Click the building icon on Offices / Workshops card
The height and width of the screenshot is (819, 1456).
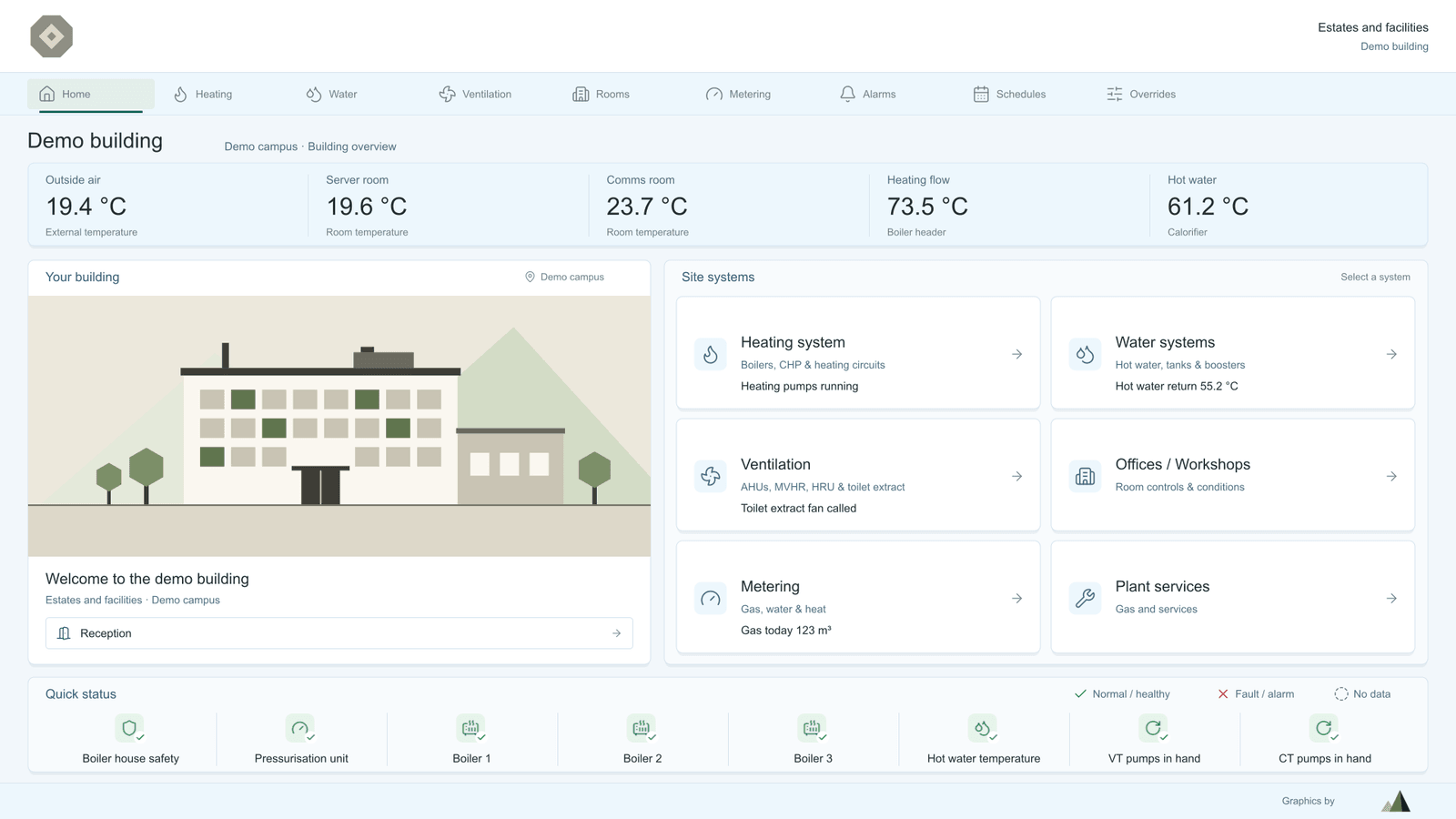[1086, 476]
